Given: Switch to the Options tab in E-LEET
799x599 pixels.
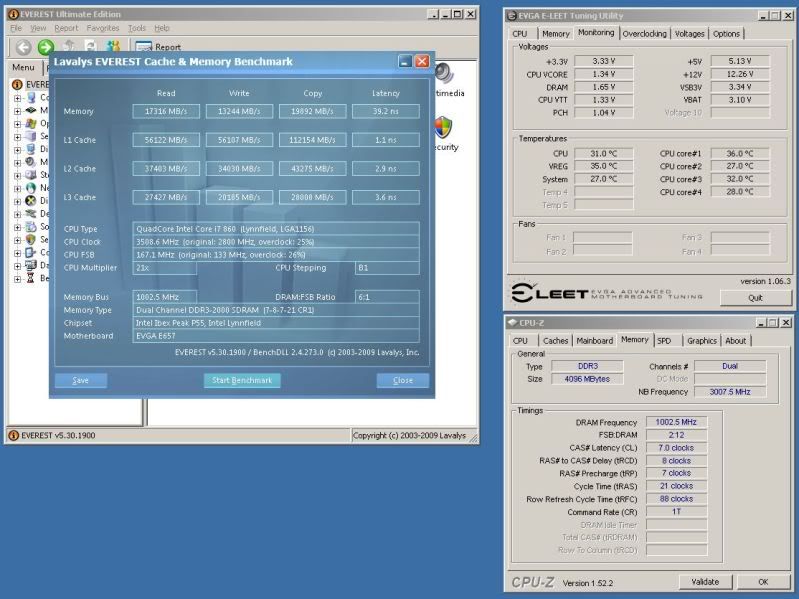Looking at the screenshot, I should 726,34.
